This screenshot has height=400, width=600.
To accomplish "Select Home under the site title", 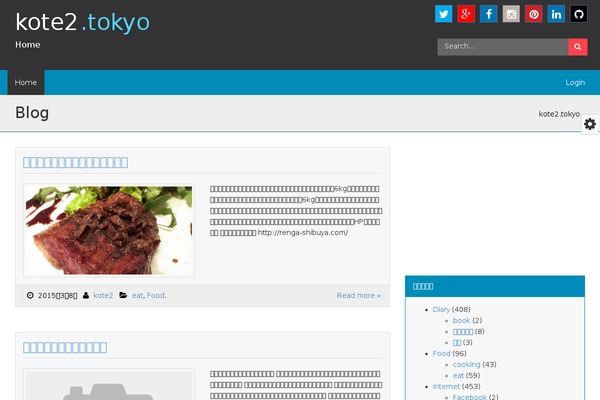I will coord(28,45).
